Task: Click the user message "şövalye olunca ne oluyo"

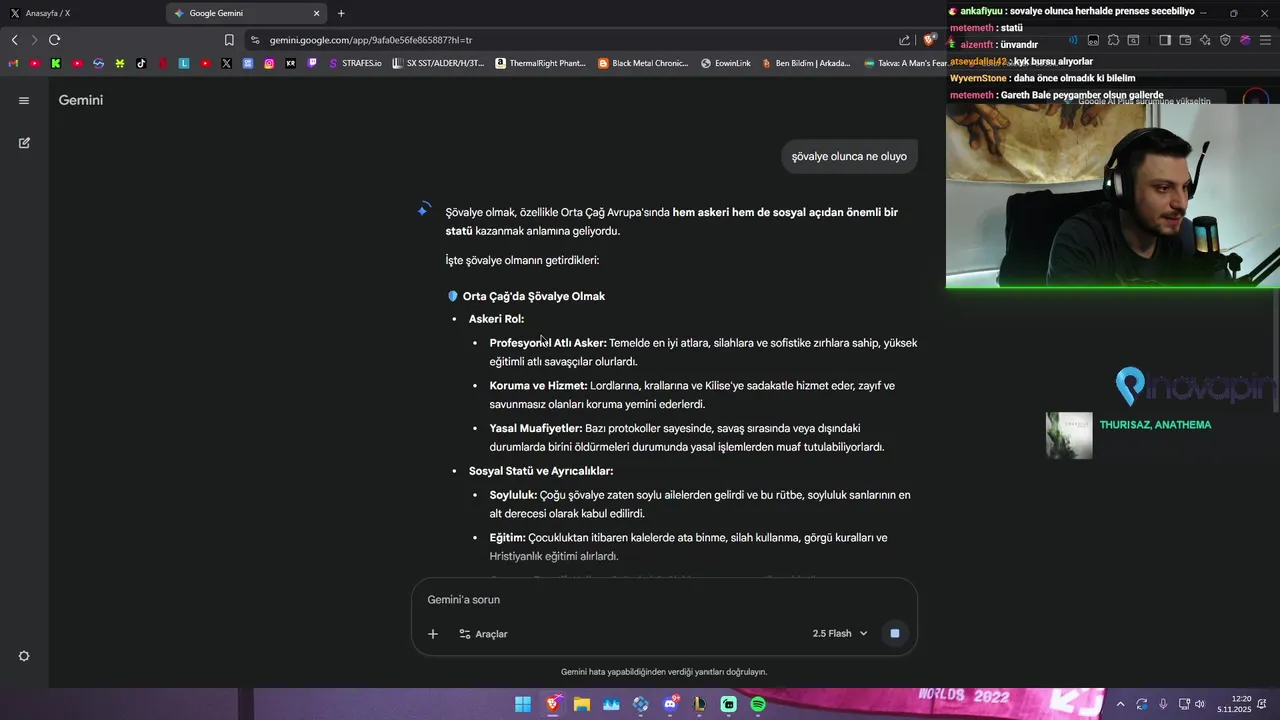Action: (x=849, y=156)
